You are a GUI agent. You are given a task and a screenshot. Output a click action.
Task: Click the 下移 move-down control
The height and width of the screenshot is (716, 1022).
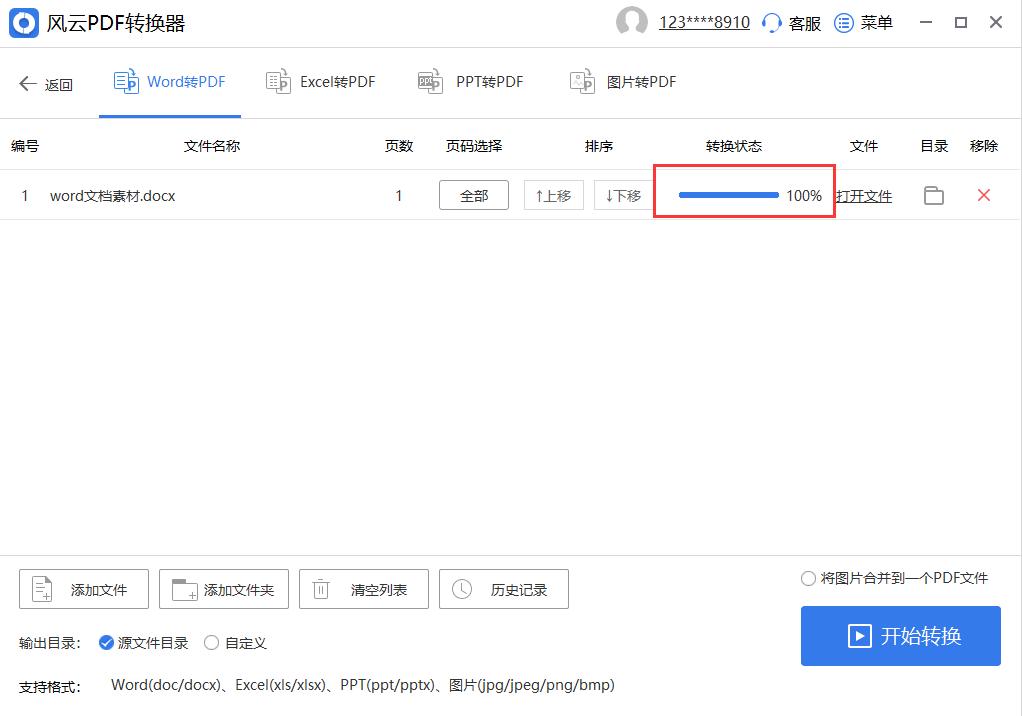point(622,195)
